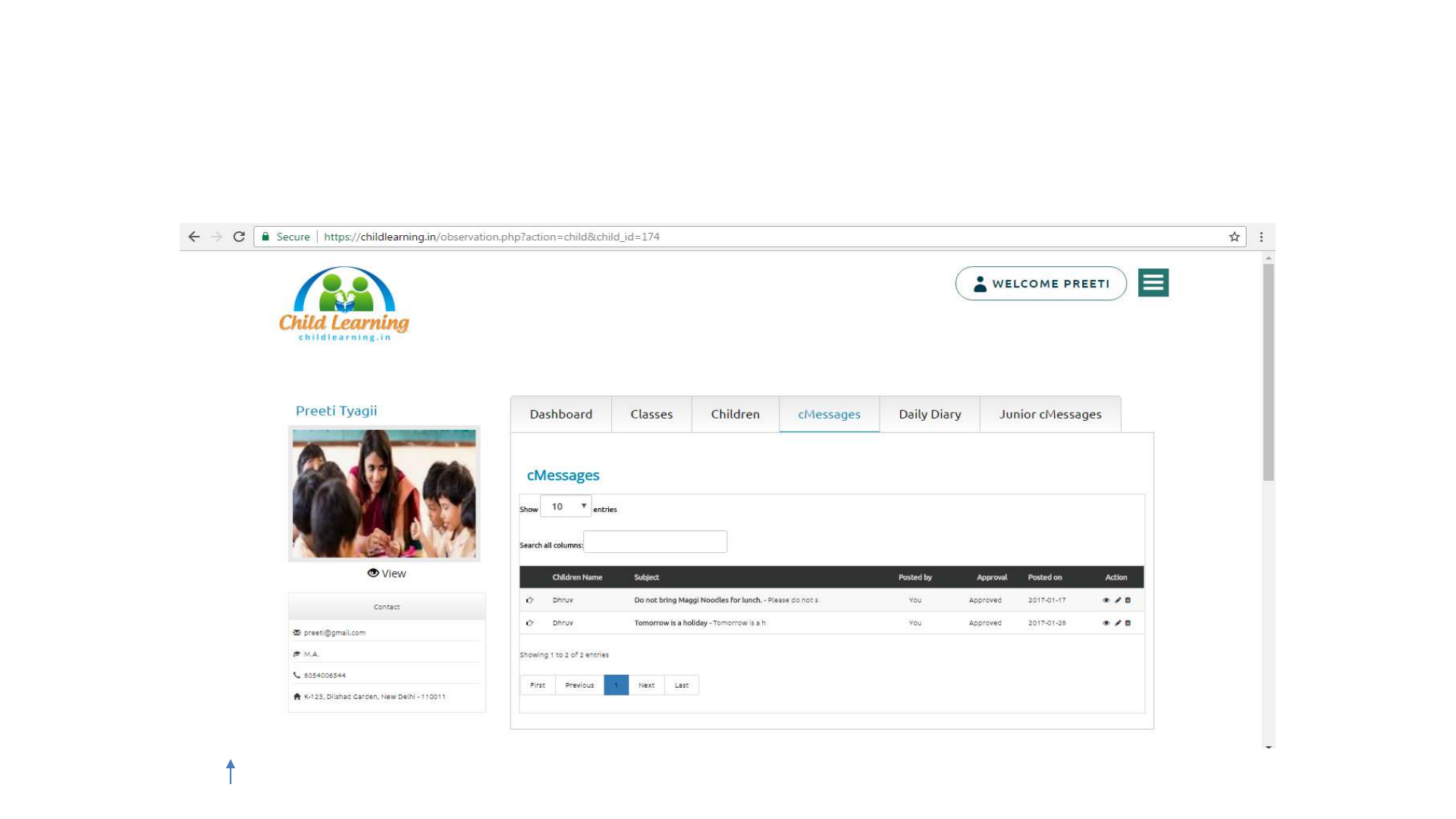Click the thumbs-up icon on the holiday row
This screenshot has height=819, width=1456.
[530, 623]
